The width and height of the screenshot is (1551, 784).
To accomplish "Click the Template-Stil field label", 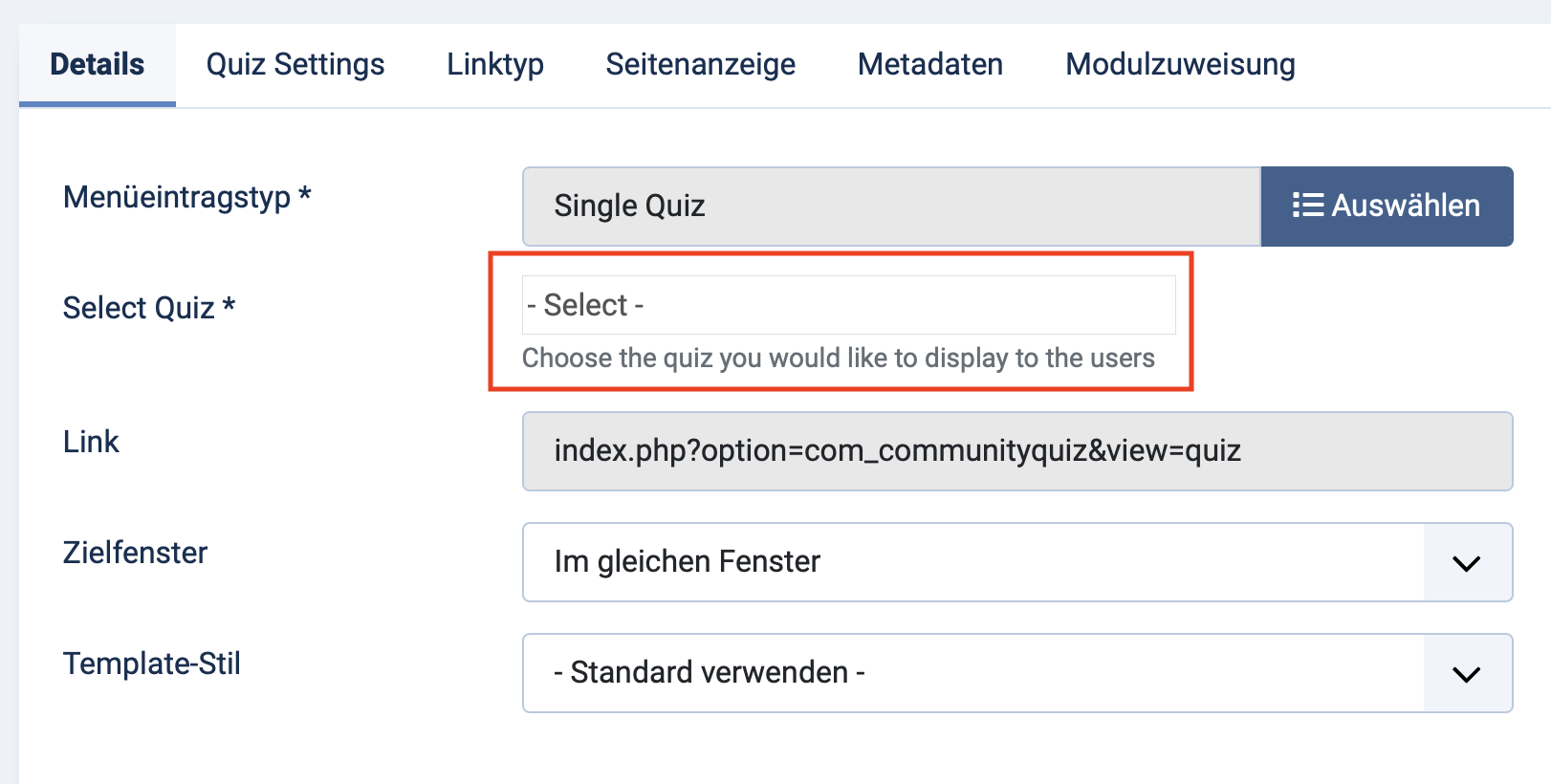I will pos(152,664).
